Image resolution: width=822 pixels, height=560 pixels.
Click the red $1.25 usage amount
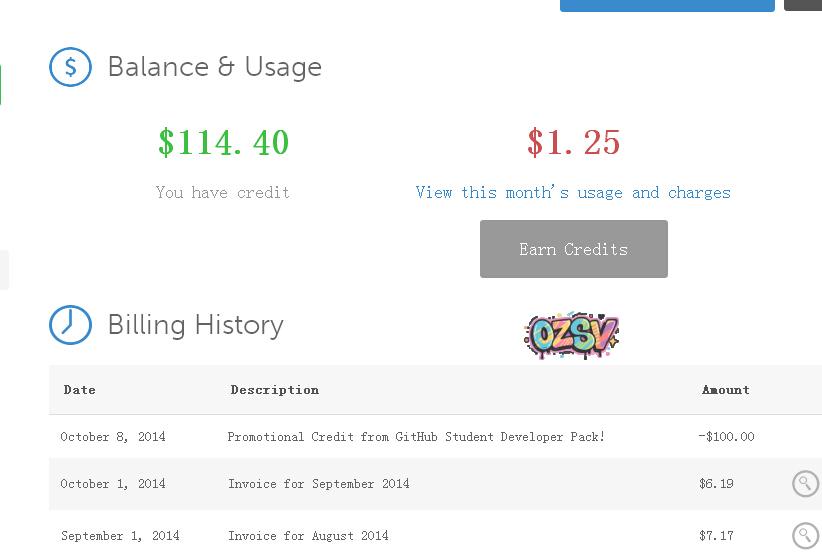[574, 143]
